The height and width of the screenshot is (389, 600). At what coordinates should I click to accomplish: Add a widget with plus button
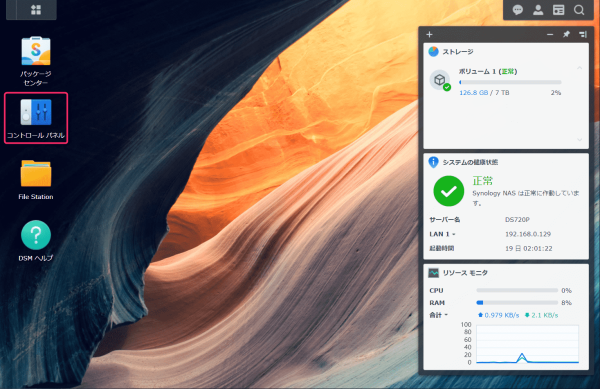point(429,34)
